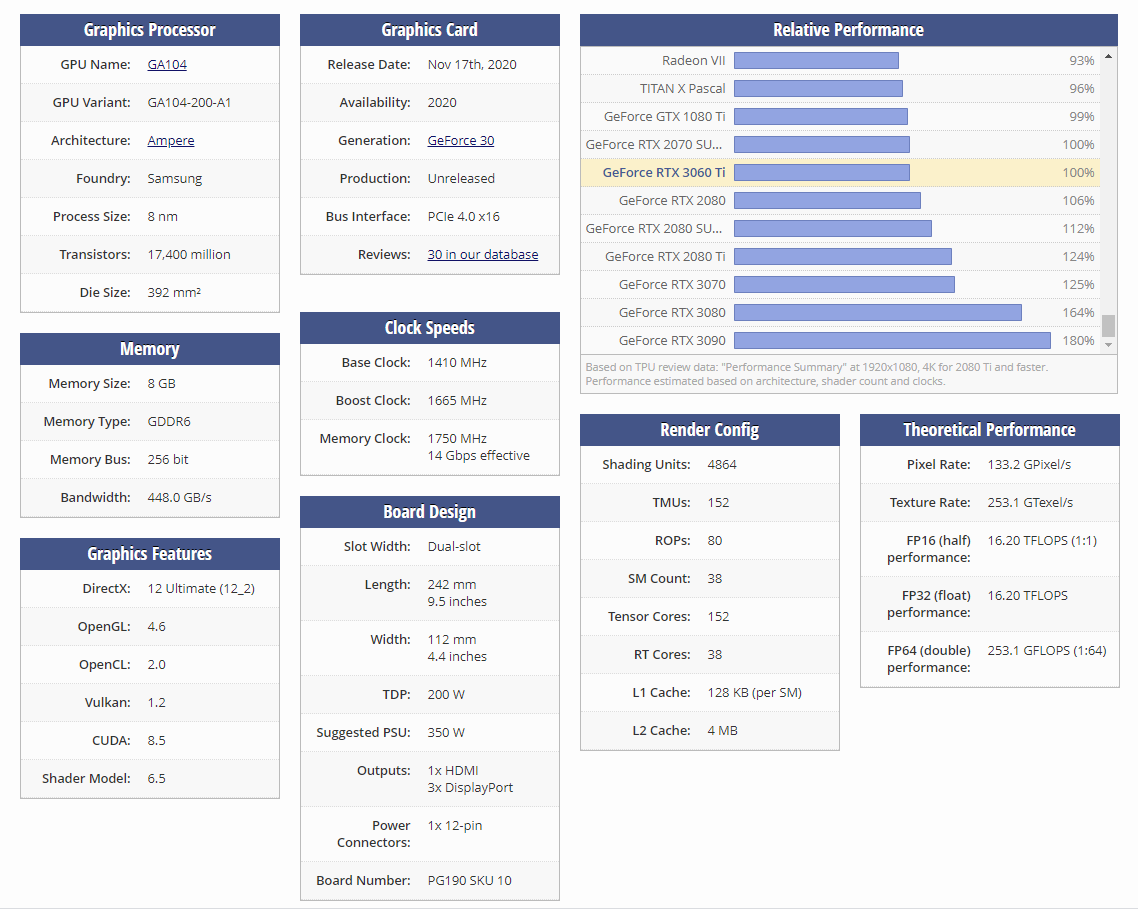Open the GA104 GPU name link

pyautogui.click(x=167, y=65)
